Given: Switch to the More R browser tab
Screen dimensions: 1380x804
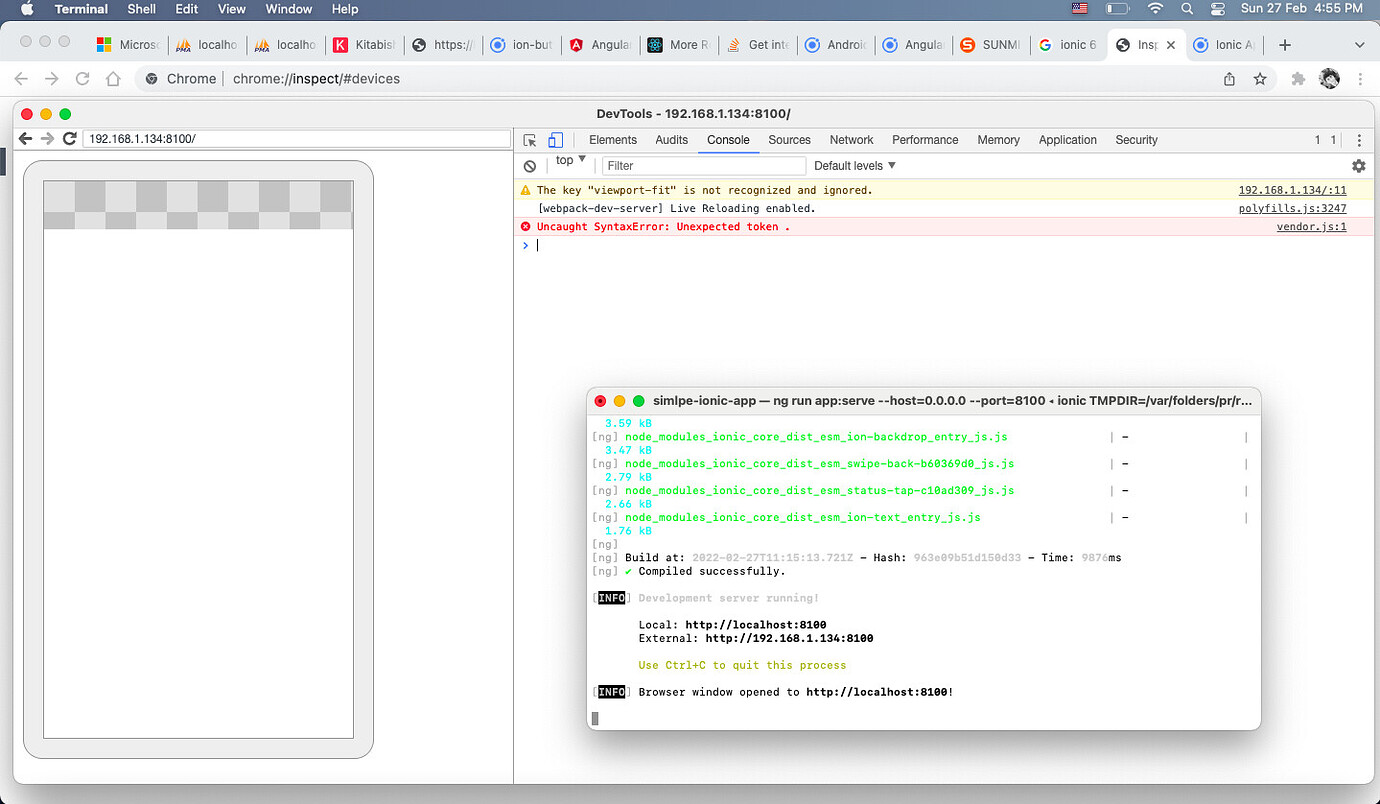Looking at the screenshot, I should pos(679,45).
